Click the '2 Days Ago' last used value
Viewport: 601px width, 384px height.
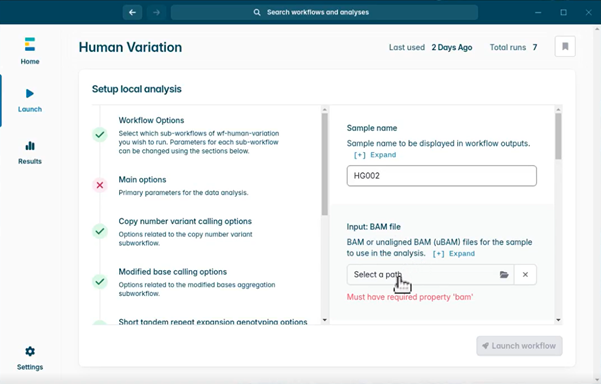452,47
